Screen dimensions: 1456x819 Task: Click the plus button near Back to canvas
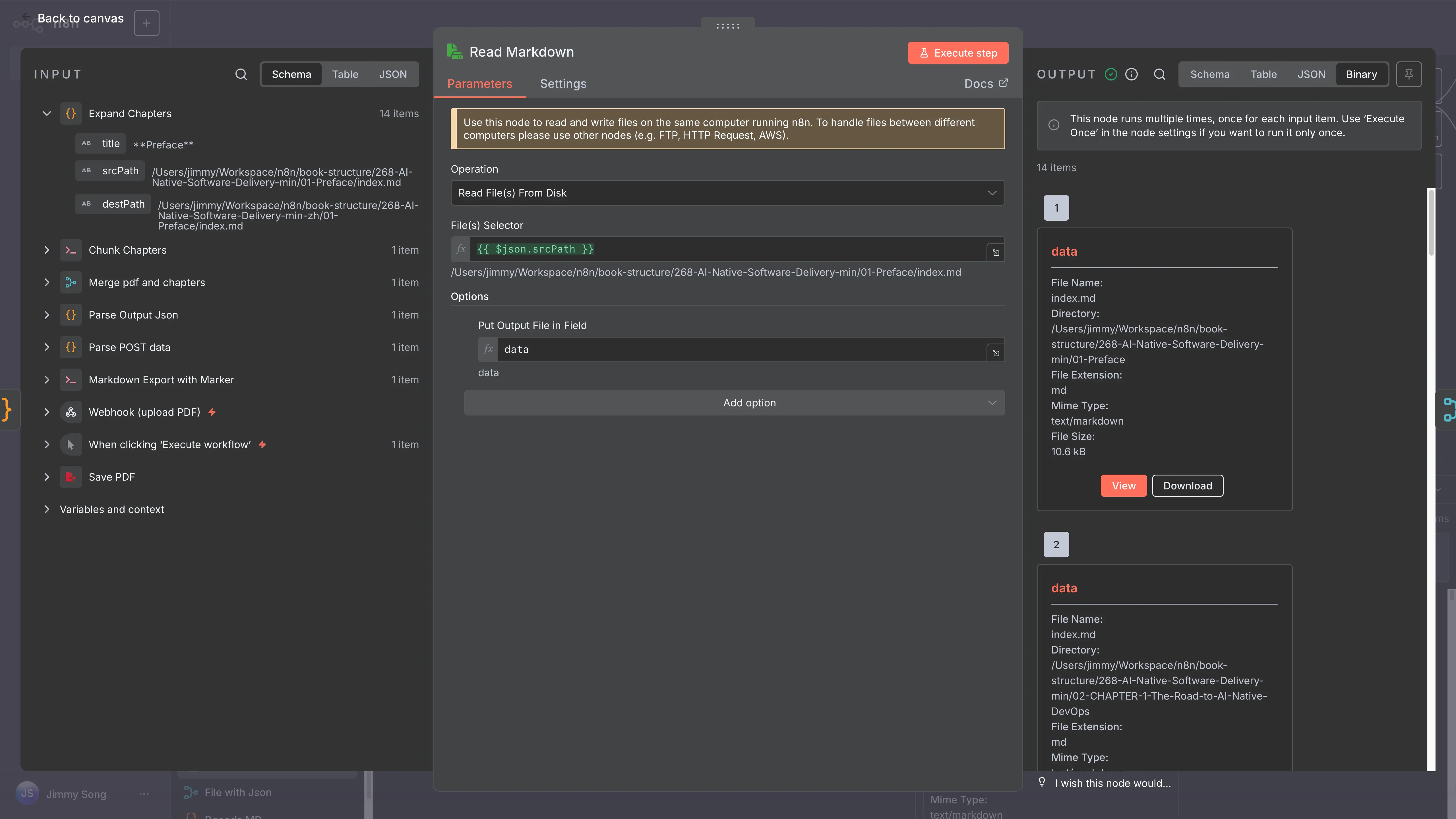(146, 23)
